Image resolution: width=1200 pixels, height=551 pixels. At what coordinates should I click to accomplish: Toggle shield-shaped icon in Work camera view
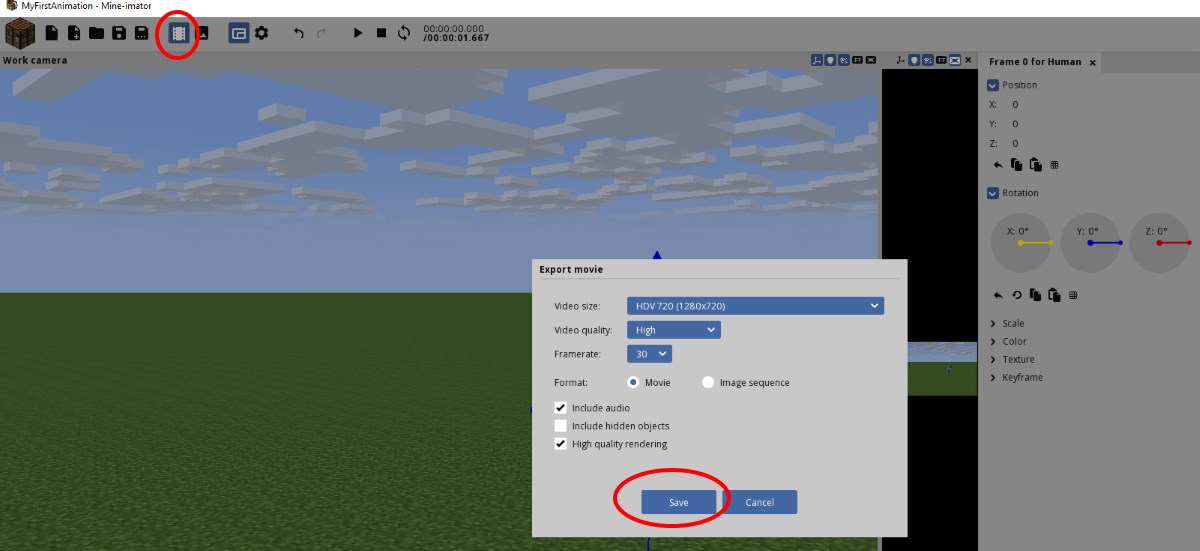point(831,61)
